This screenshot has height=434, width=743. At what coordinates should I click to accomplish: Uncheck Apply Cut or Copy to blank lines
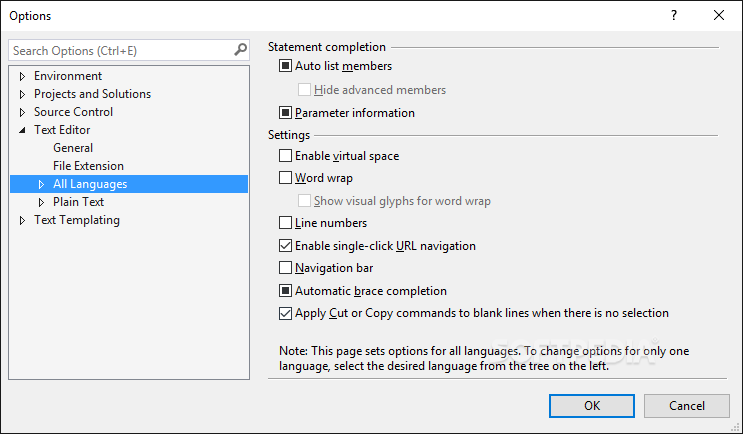(x=285, y=313)
